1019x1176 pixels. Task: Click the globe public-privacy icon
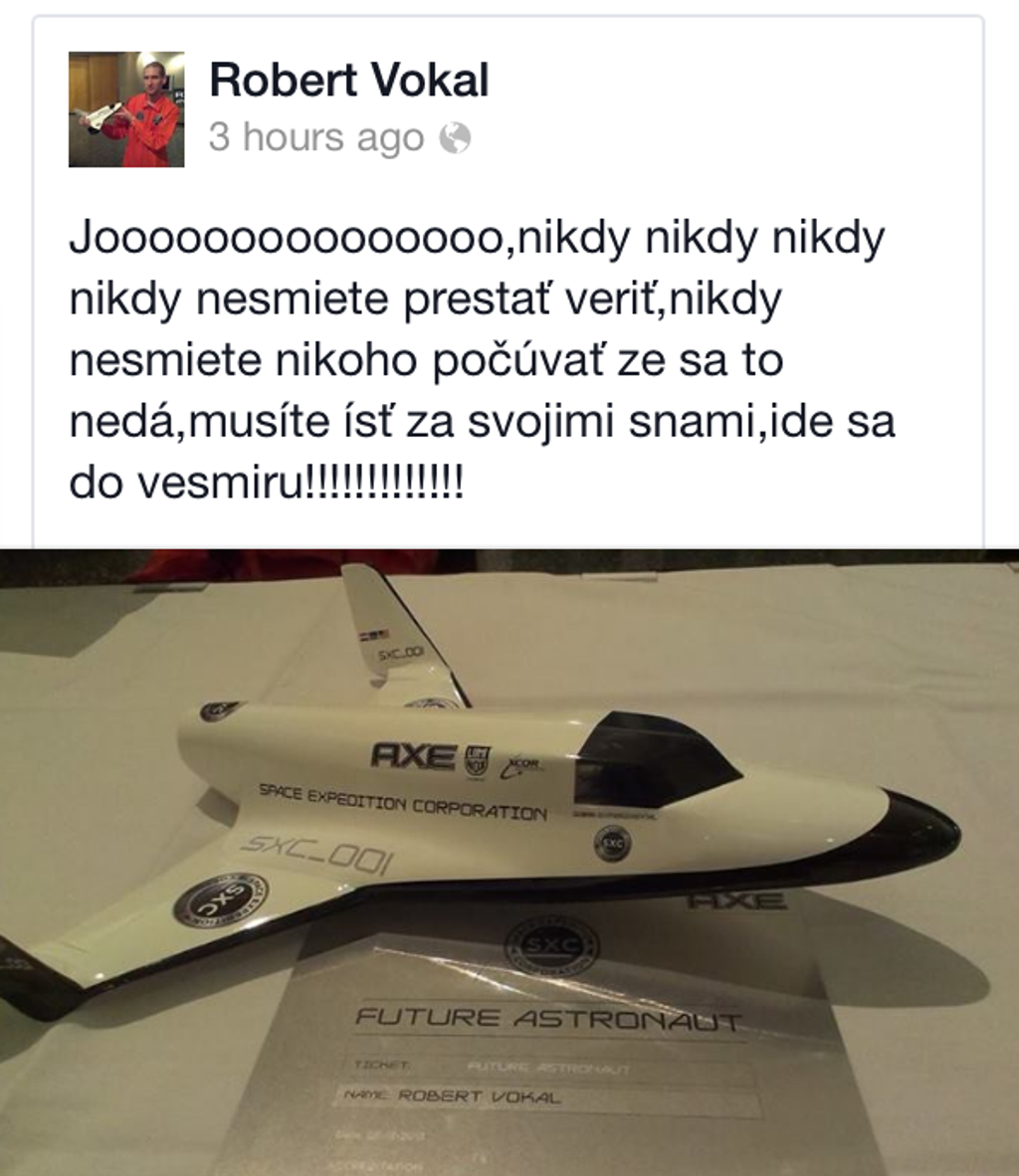pyautogui.click(x=455, y=138)
